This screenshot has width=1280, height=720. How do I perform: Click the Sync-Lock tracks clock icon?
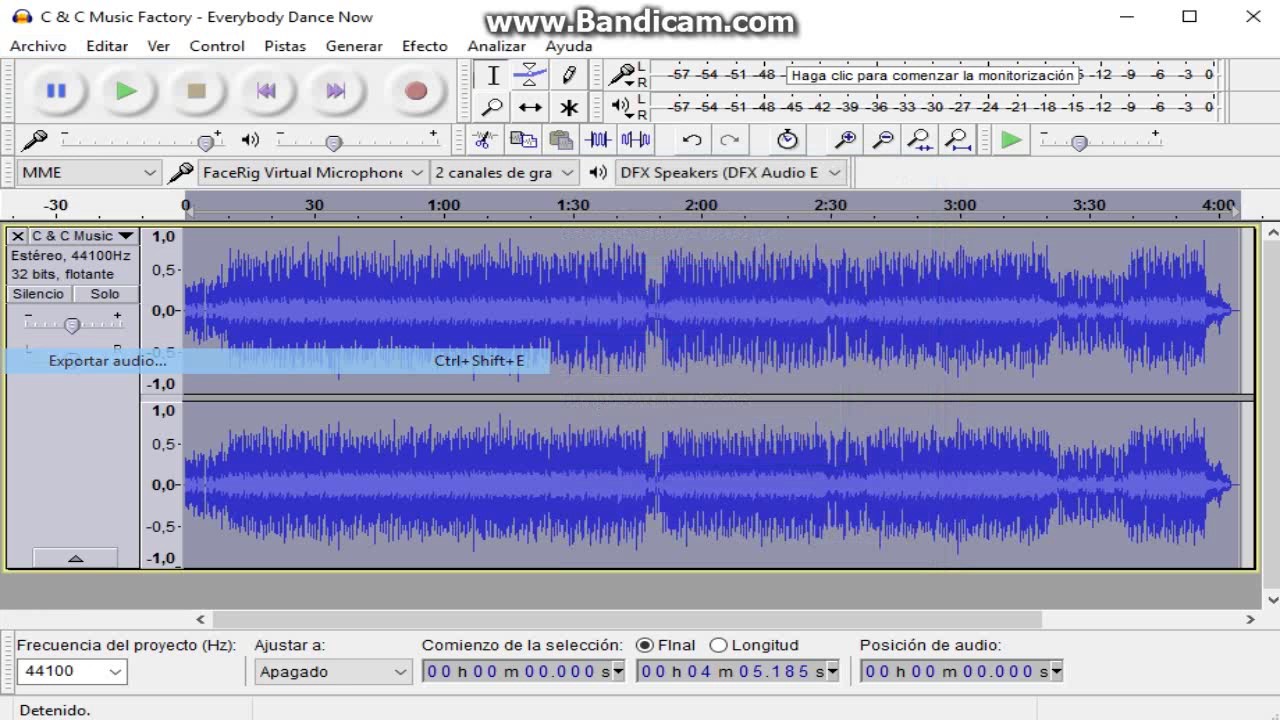[x=787, y=140]
